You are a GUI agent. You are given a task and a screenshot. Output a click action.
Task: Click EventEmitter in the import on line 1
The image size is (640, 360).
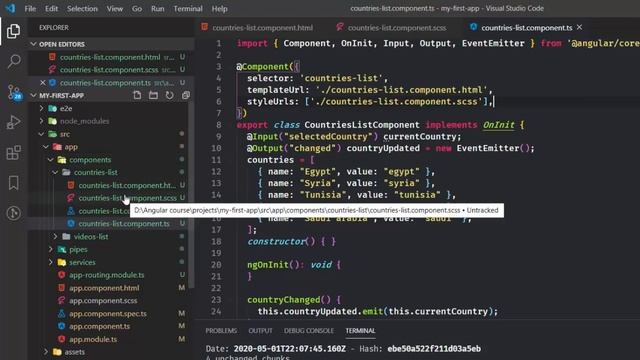click(x=493, y=43)
